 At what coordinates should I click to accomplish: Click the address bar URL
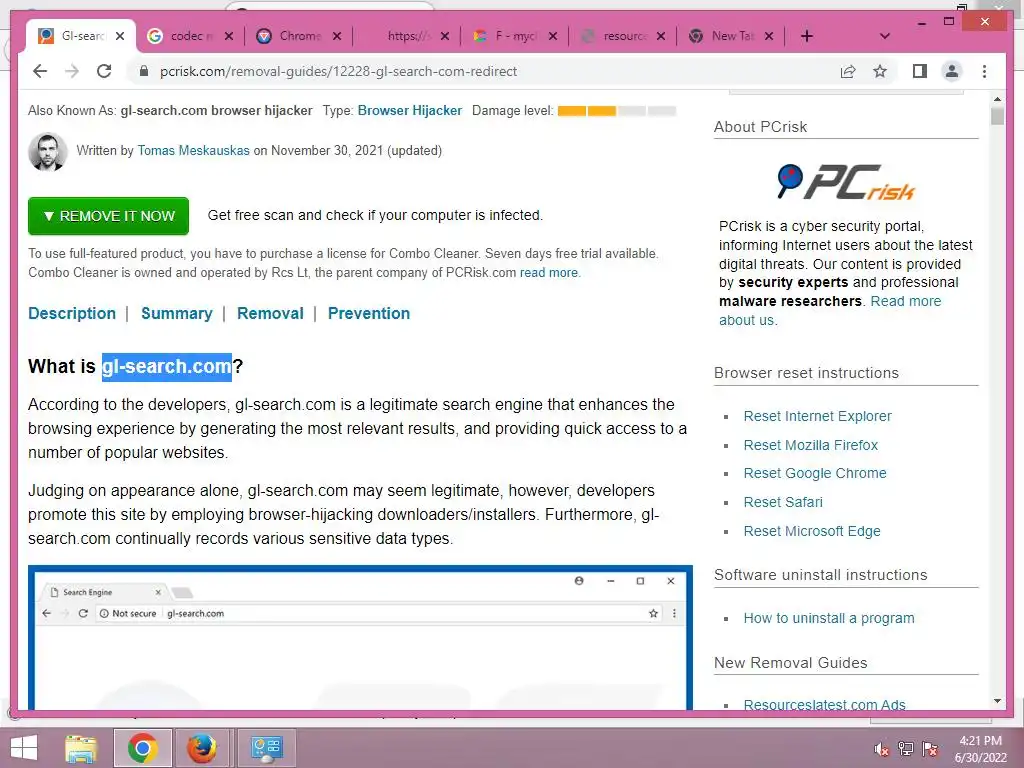[x=338, y=71]
